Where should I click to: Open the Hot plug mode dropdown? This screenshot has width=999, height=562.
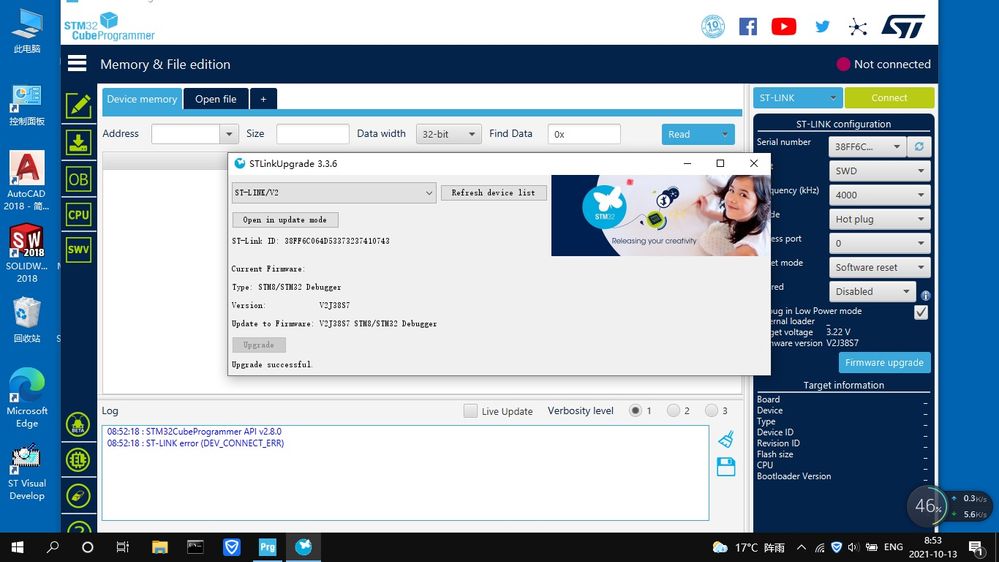point(879,219)
